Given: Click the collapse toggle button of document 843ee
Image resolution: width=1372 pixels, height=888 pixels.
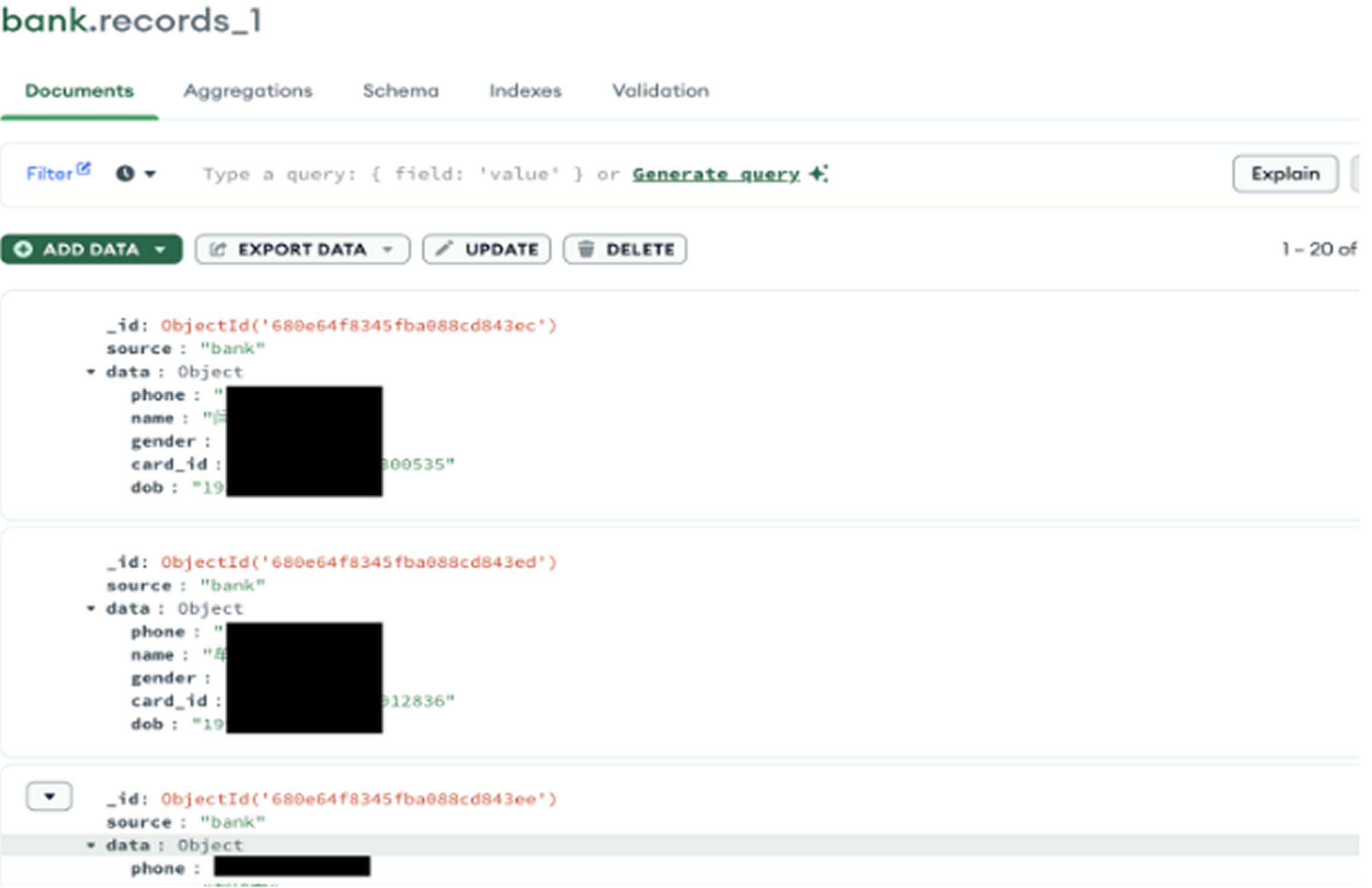Looking at the screenshot, I should coord(49,797).
